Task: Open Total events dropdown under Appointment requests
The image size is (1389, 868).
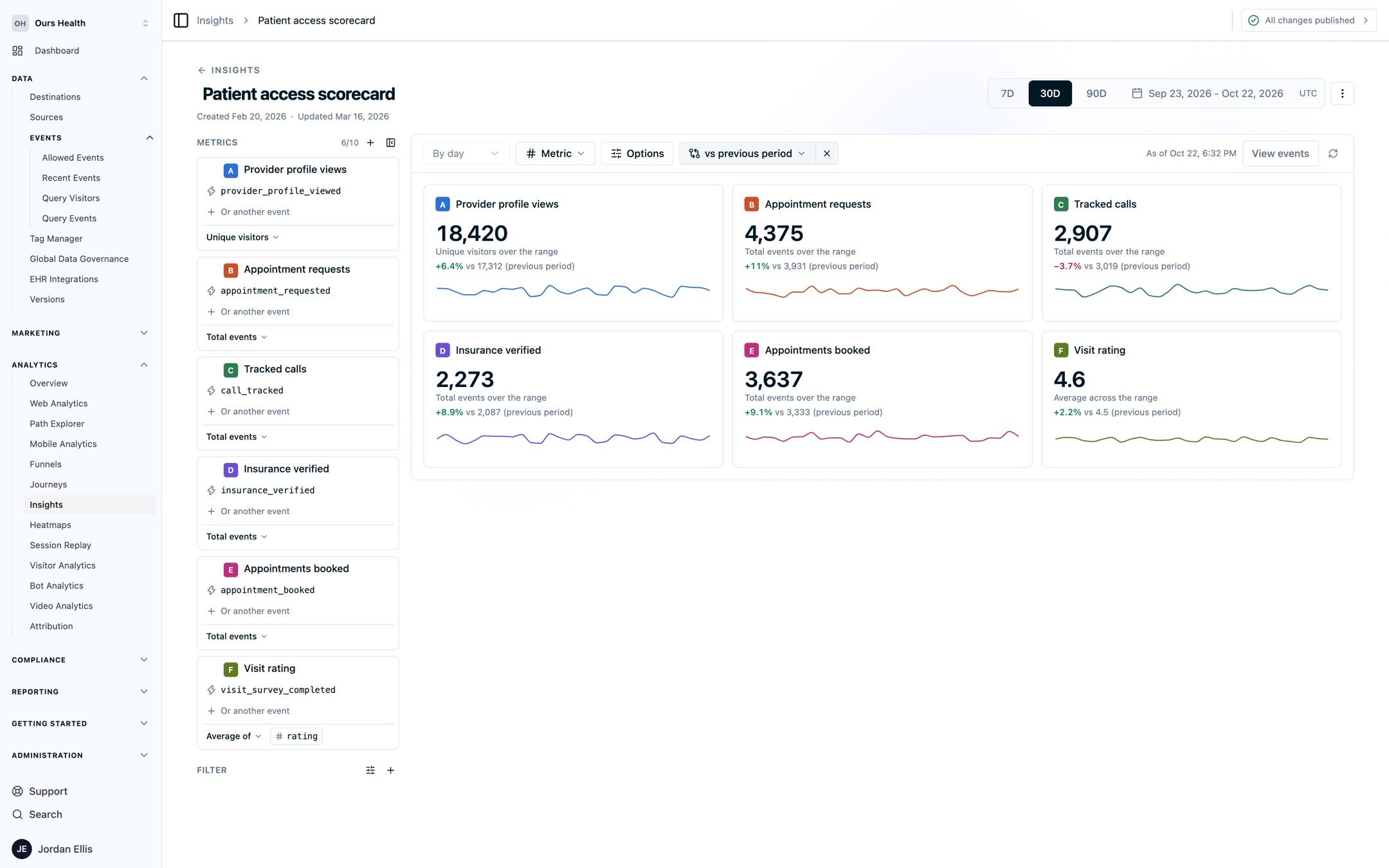Action: click(237, 337)
